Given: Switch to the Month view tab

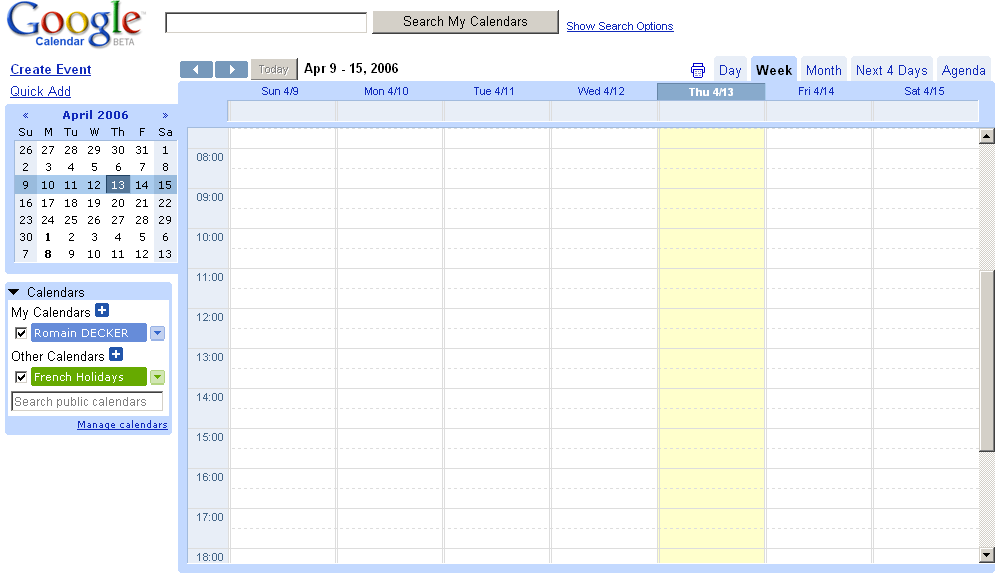Looking at the screenshot, I should [x=823, y=70].
